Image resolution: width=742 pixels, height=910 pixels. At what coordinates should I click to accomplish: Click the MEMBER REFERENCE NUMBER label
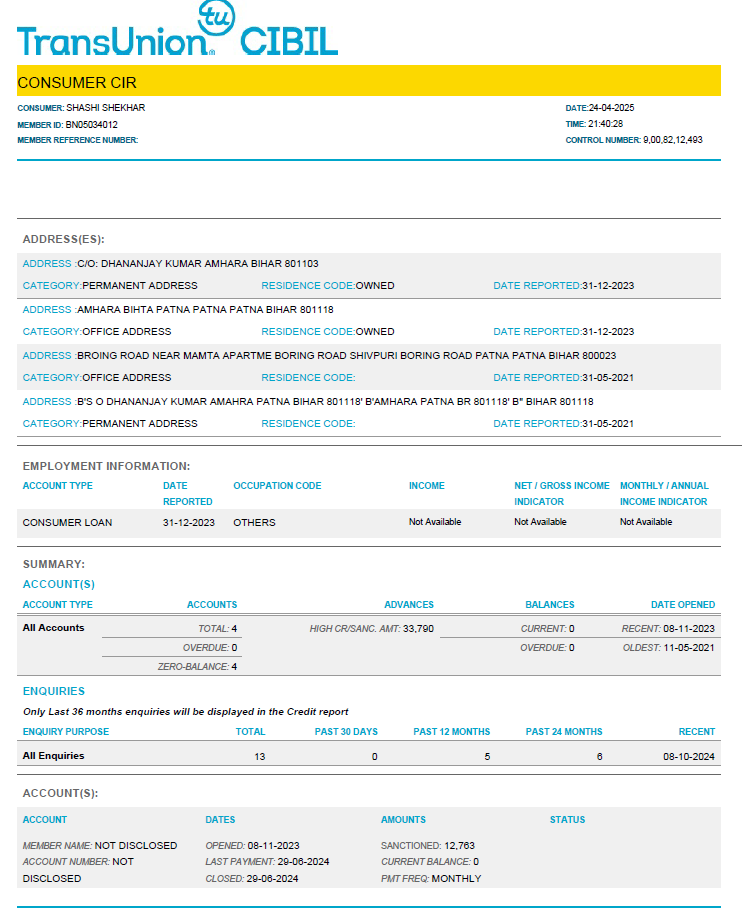click(x=78, y=140)
